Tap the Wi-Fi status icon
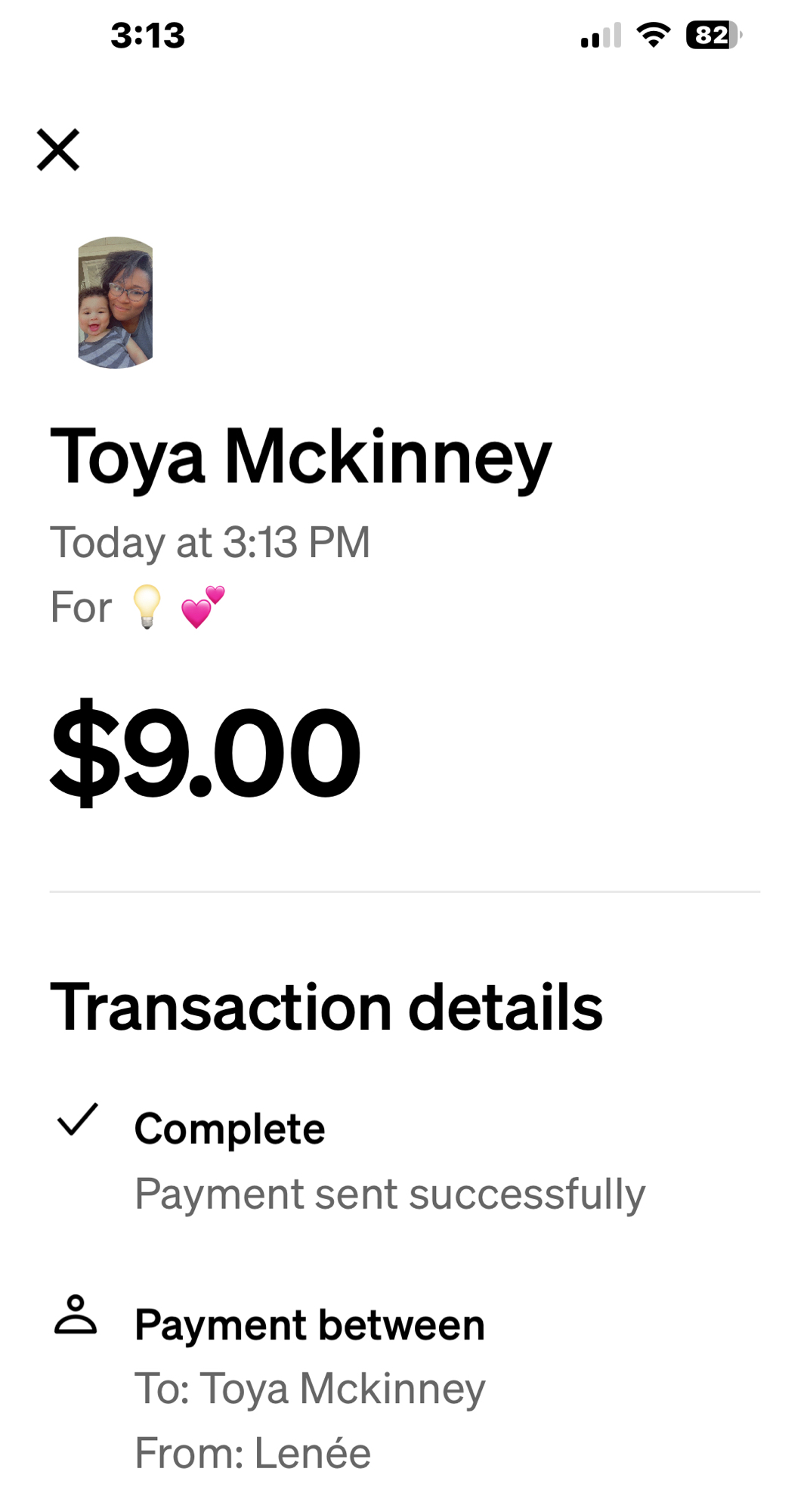810x1512 pixels. click(654, 35)
